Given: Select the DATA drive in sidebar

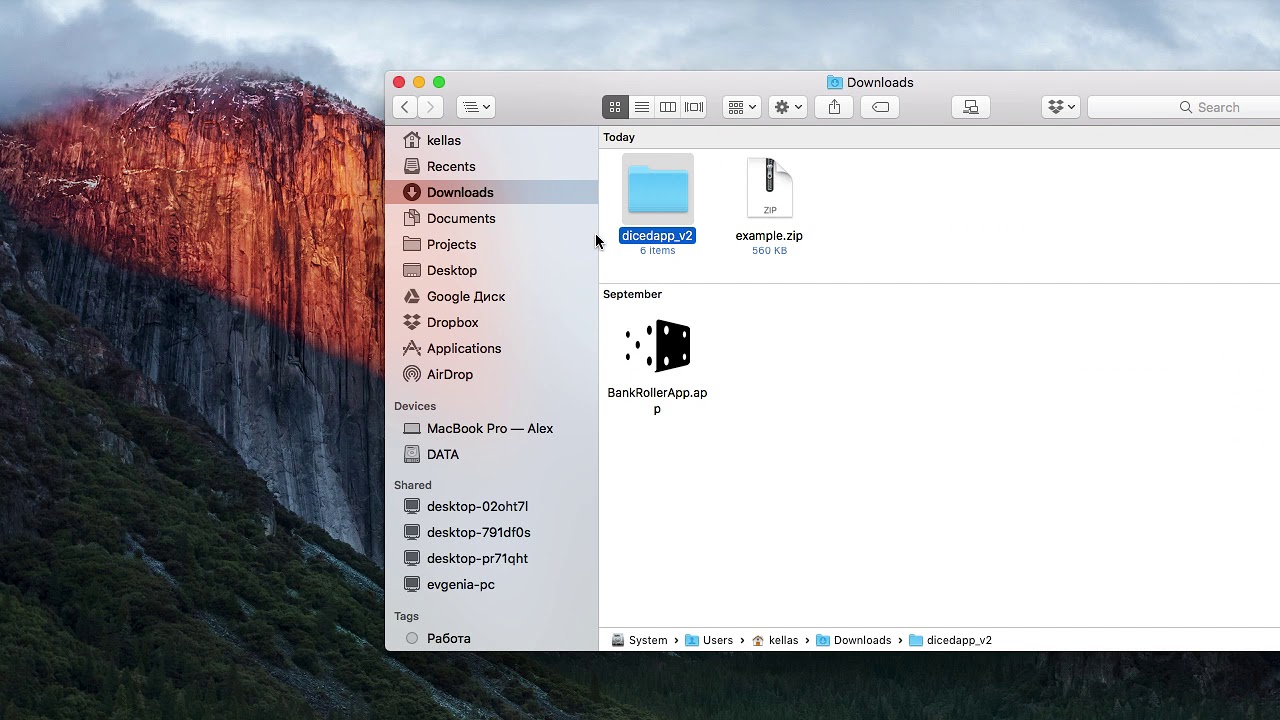Looking at the screenshot, I should [x=492, y=454].
